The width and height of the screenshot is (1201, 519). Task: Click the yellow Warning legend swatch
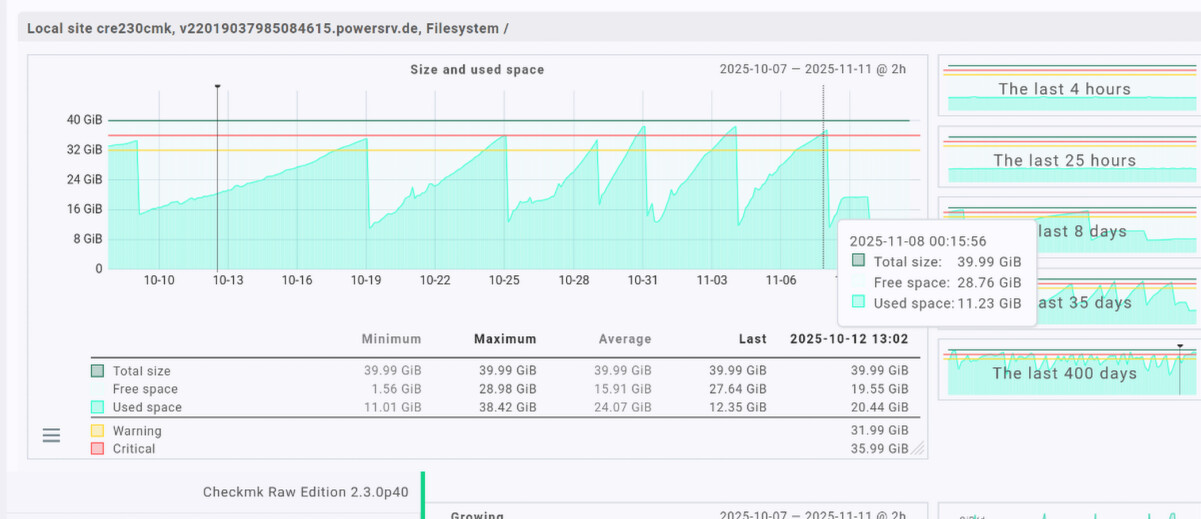[97, 431]
